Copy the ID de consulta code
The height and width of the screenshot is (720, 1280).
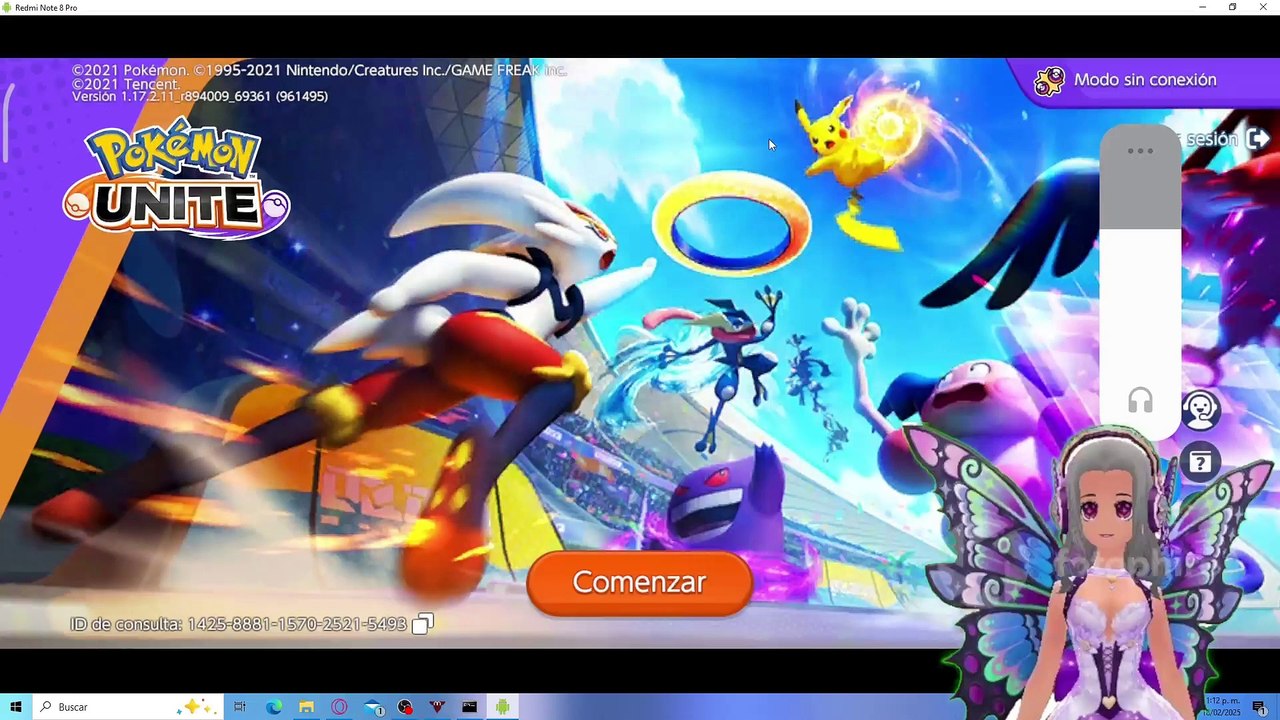point(423,625)
